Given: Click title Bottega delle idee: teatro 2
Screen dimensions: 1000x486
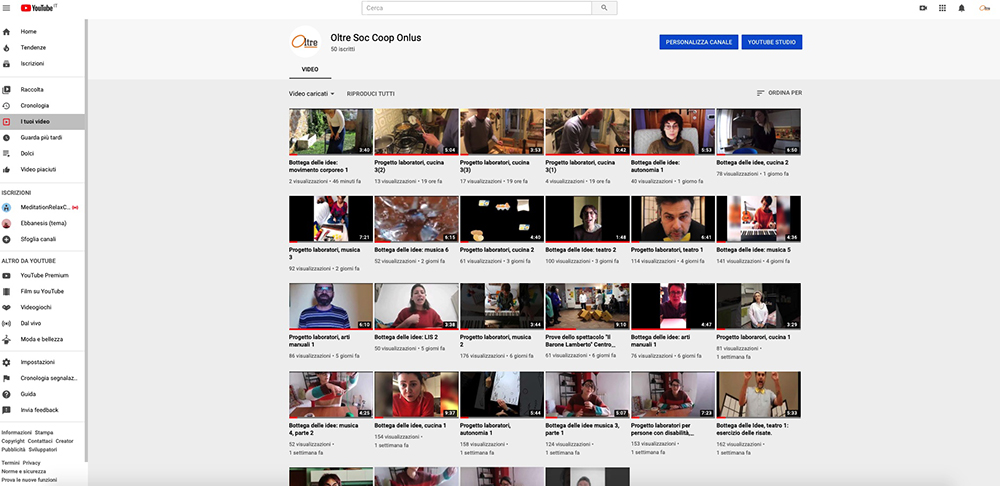Looking at the screenshot, I should 580,250.
